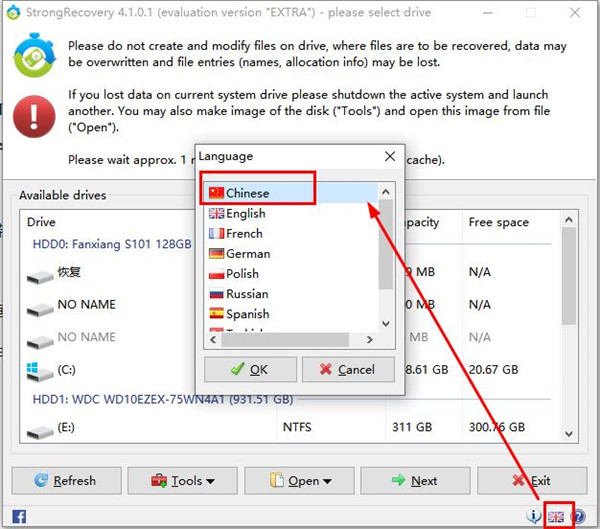Click the British flag beside English
600x529 pixels.
point(216,213)
